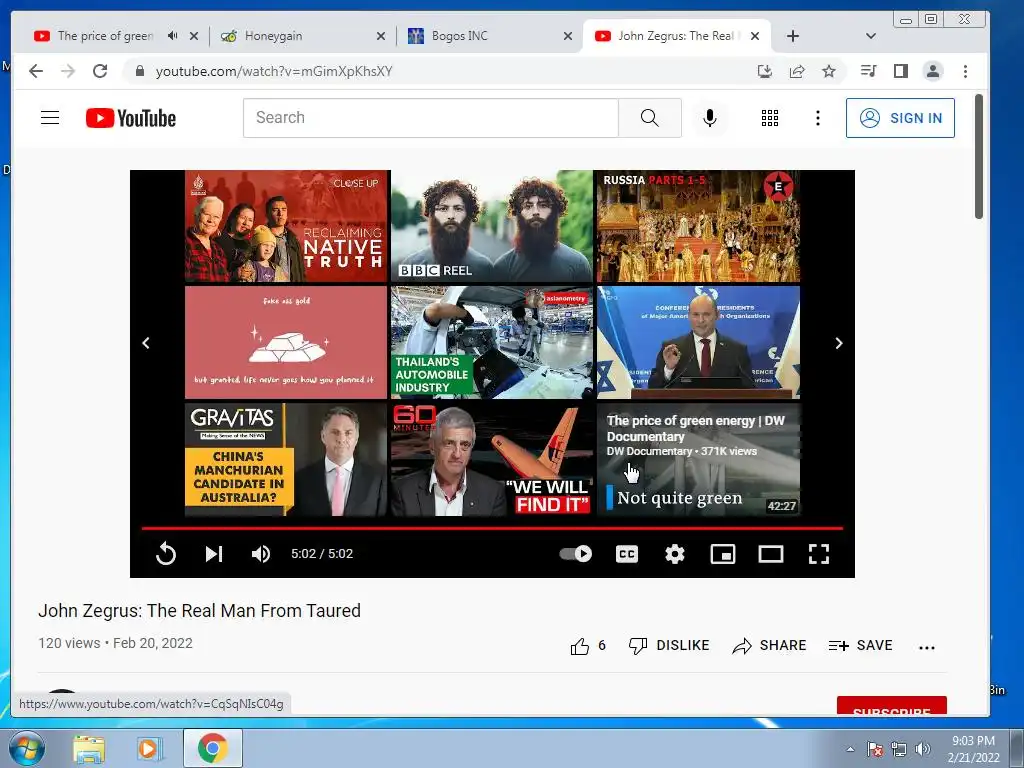Open the Chrome profile avatar
Screen dimensions: 1024x768
pyautogui.click(x=933, y=71)
